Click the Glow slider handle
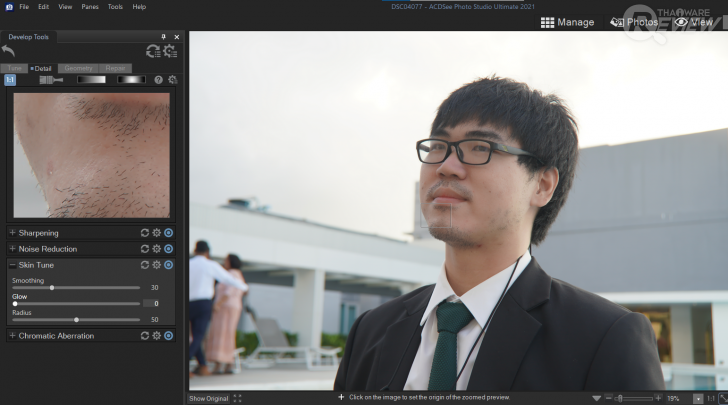Screen dimensions: 728x405 pos(15,304)
